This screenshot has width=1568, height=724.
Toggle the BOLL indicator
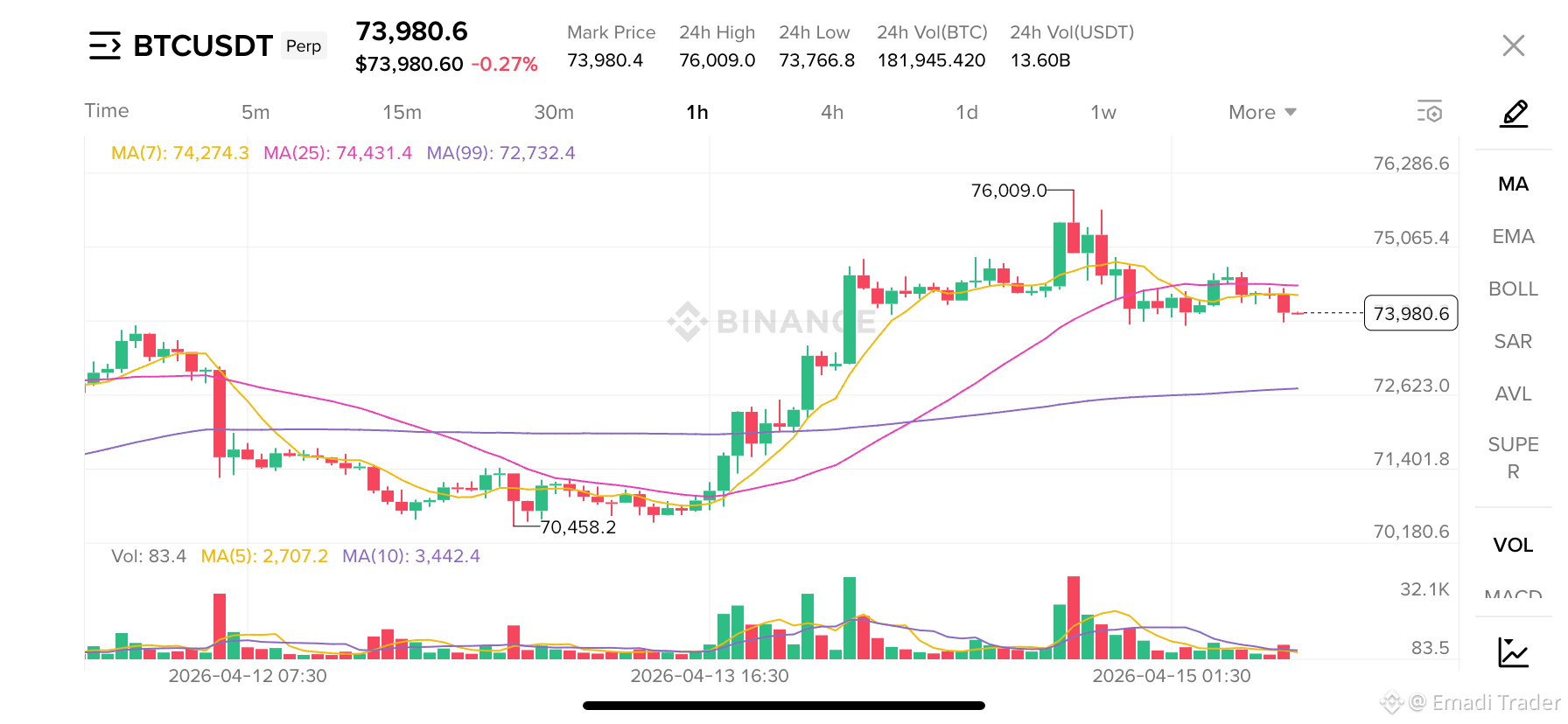coord(1513,289)
